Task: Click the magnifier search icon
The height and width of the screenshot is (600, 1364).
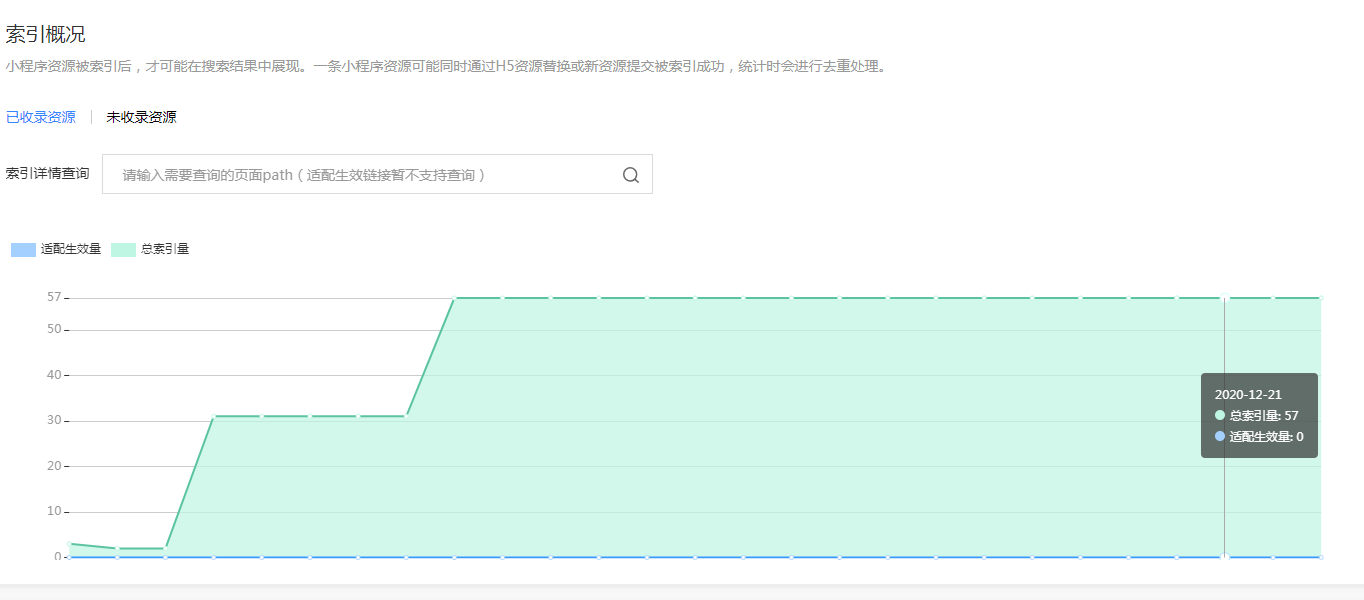Action: pyautogui.click(x=630, y=175)
